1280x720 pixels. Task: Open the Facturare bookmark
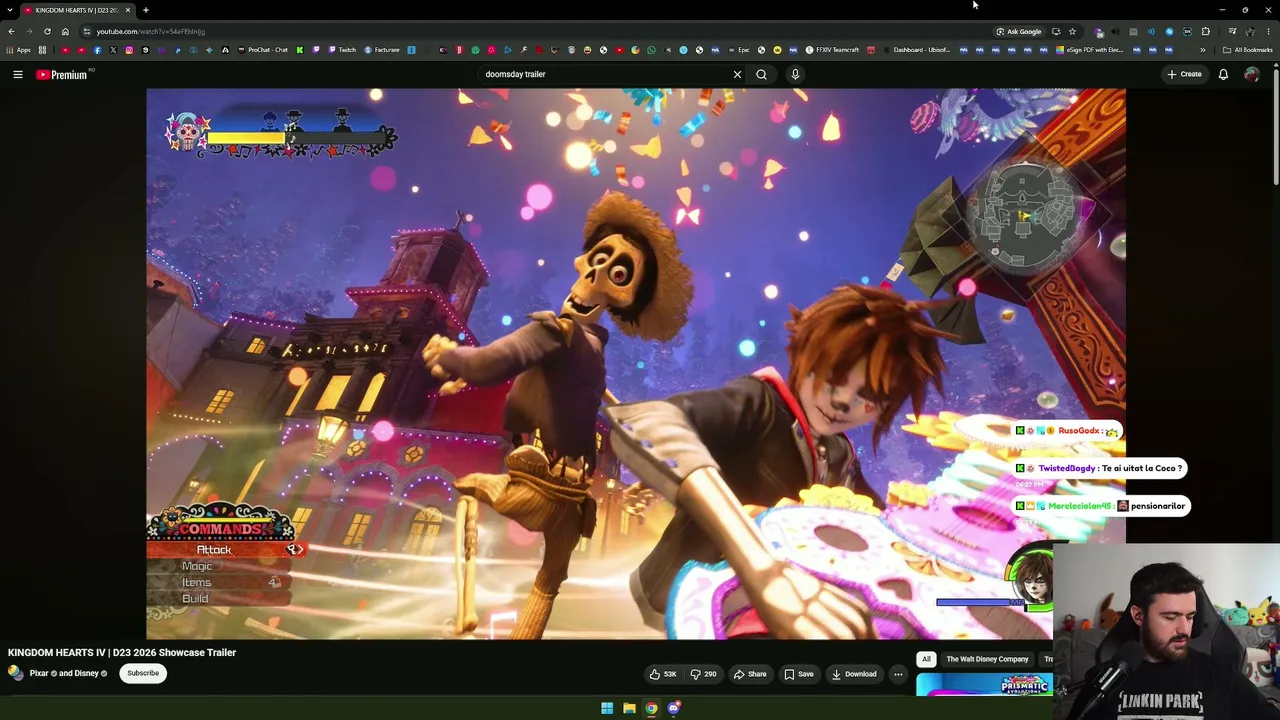point(382,50)
